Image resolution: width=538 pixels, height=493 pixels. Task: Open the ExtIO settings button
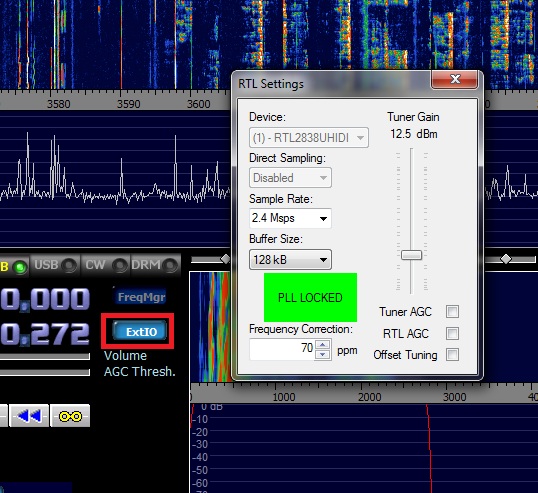point(141,332)
